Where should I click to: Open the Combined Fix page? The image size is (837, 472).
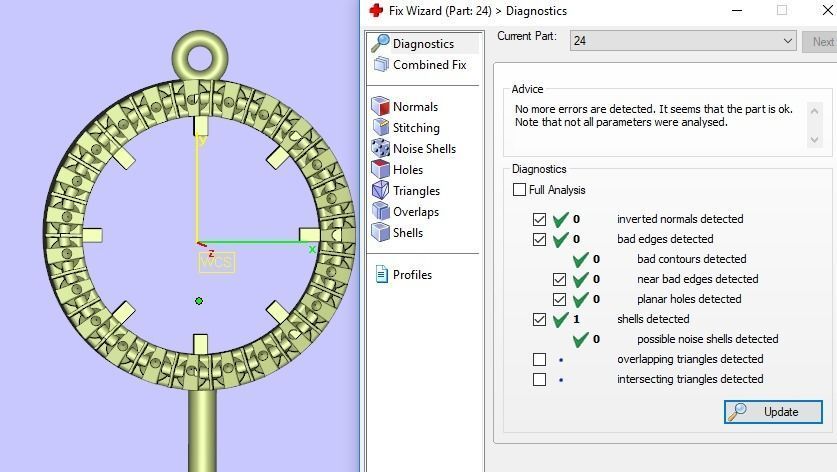click(430, 65)
